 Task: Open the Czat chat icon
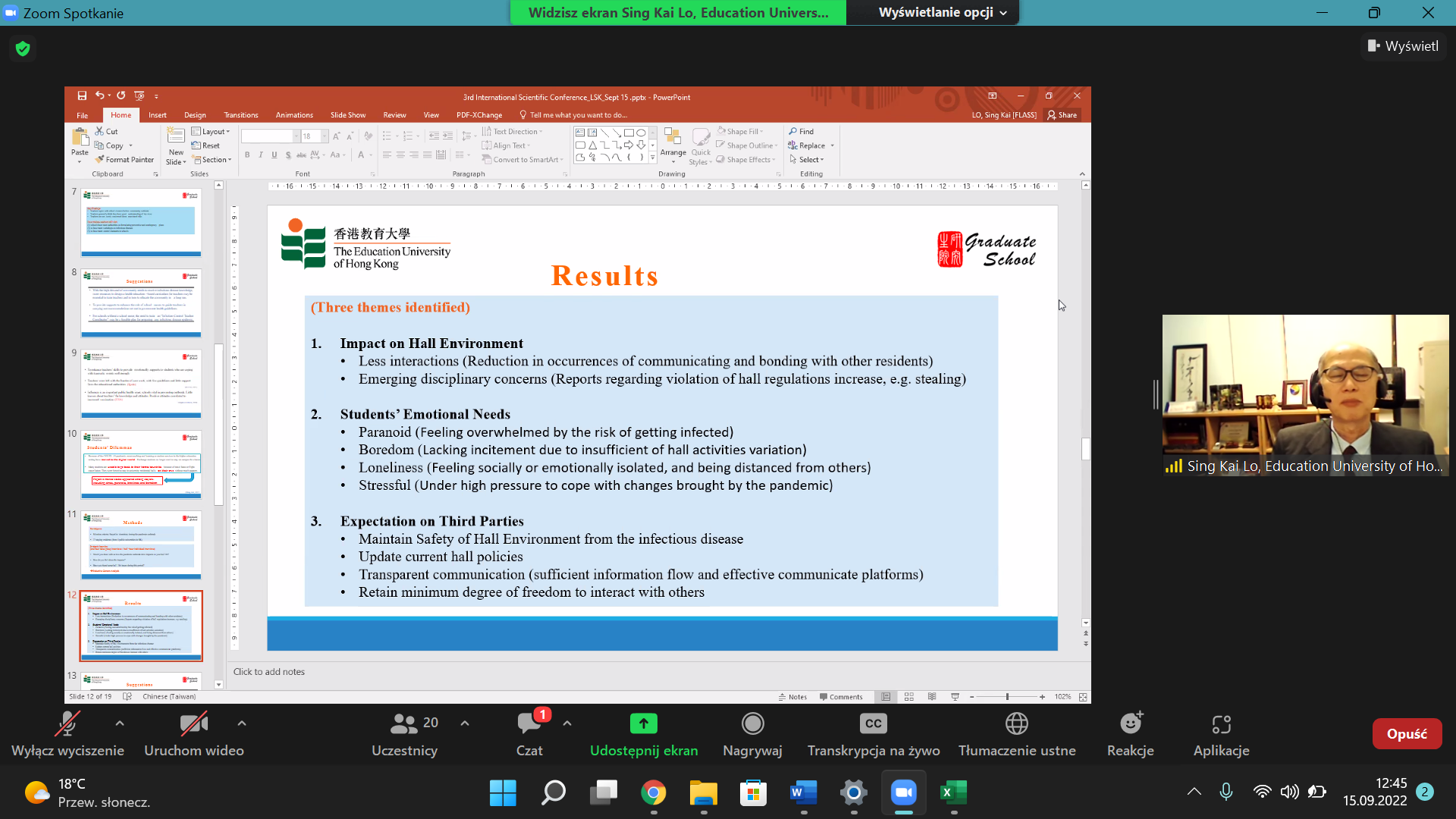click(529, 724)
